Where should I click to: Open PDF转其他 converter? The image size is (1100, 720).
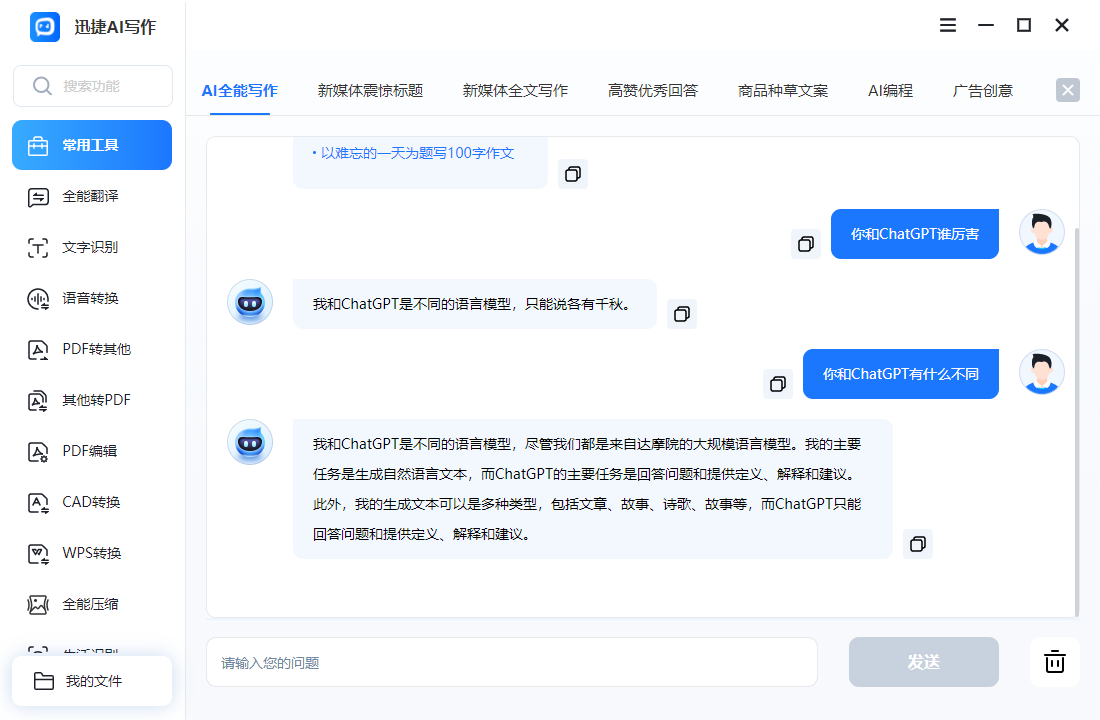click(91, 349)
